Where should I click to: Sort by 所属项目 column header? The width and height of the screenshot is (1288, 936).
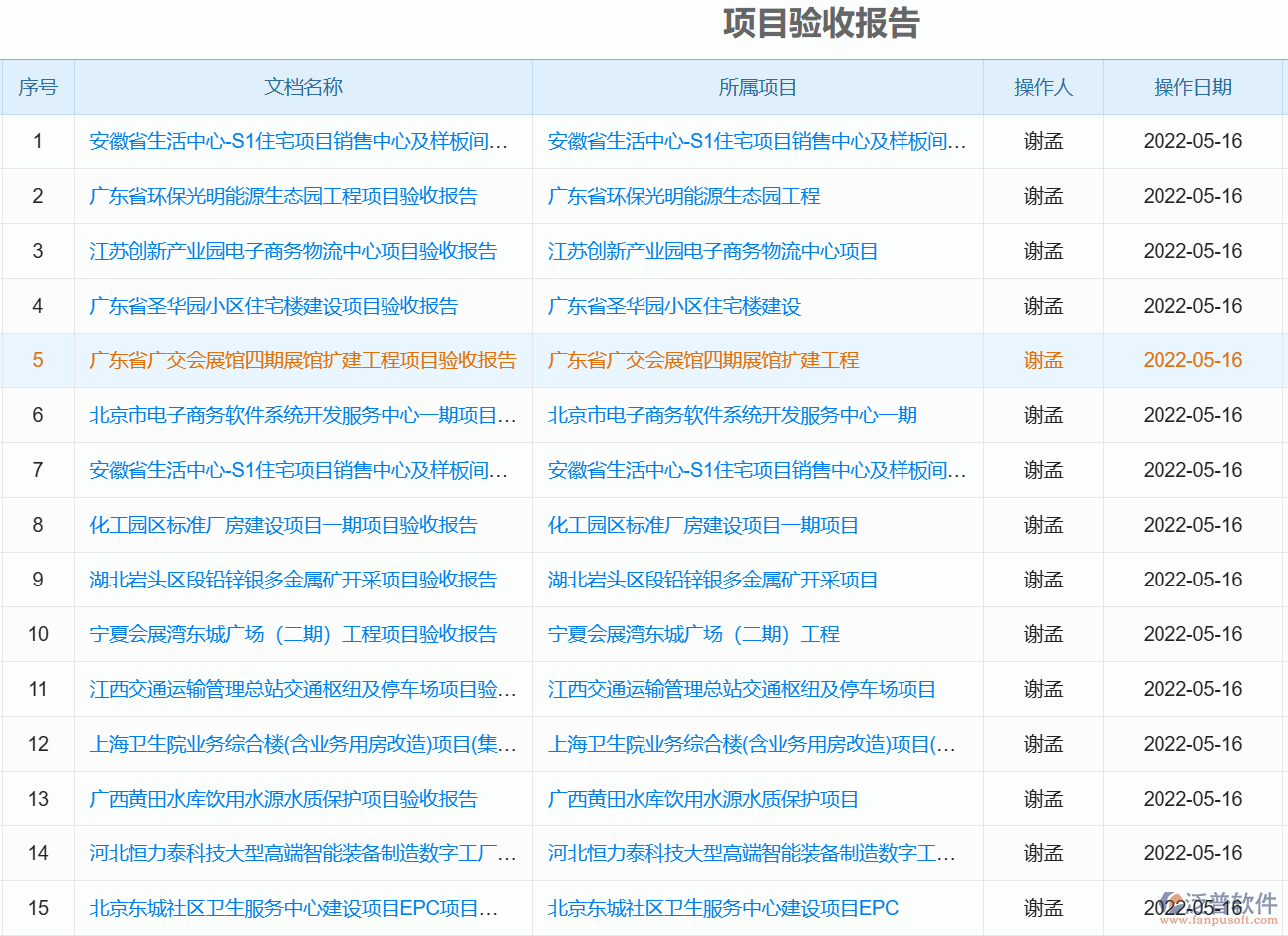coord(757,87)
